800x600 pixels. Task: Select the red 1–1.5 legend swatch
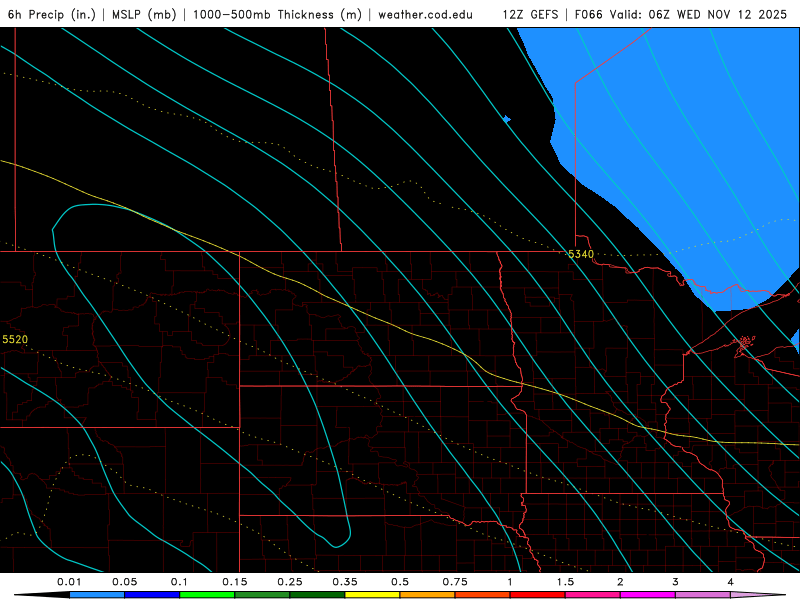click(538, 595)
